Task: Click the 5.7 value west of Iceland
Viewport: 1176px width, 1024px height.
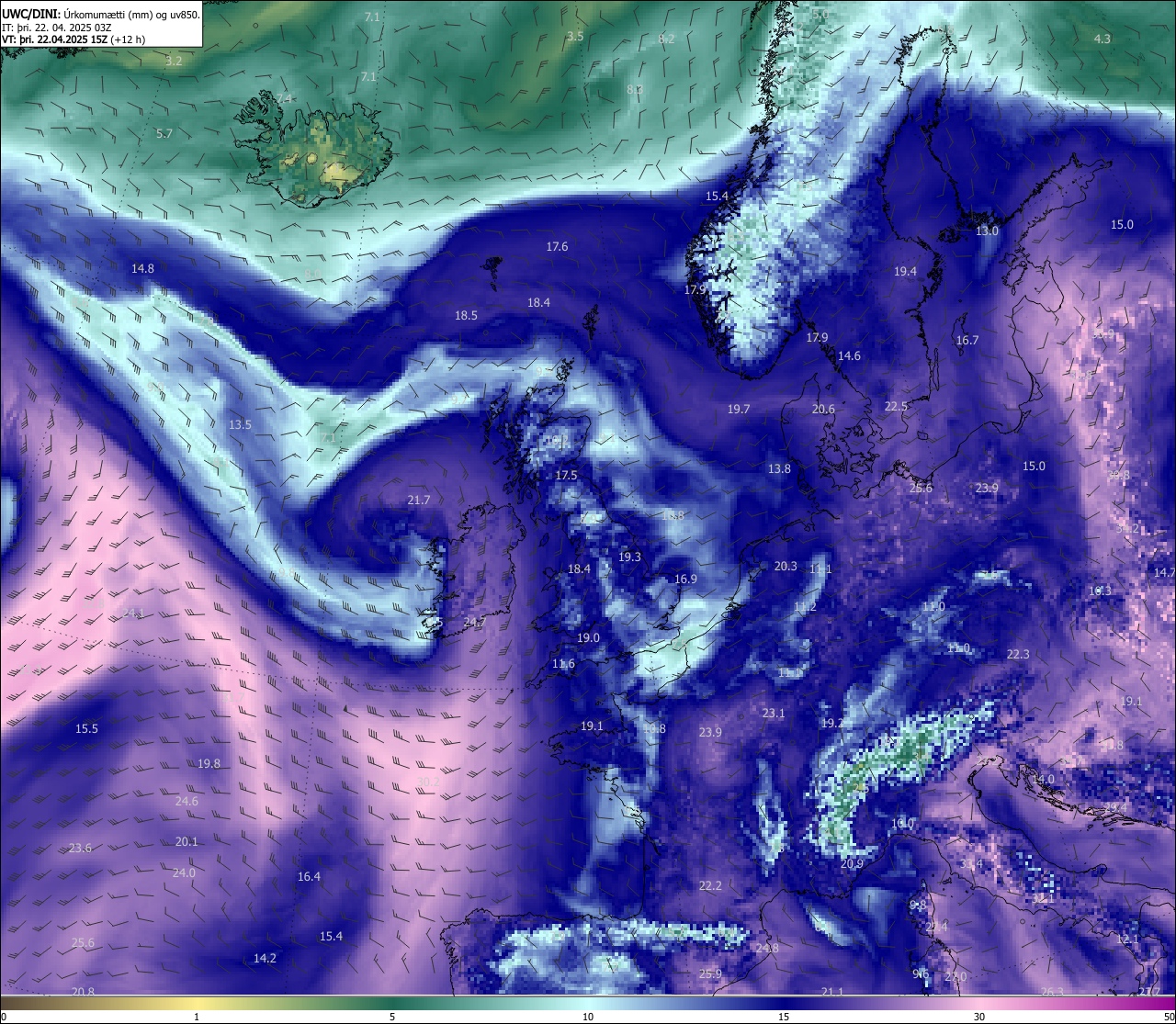Action: [164, 133]
